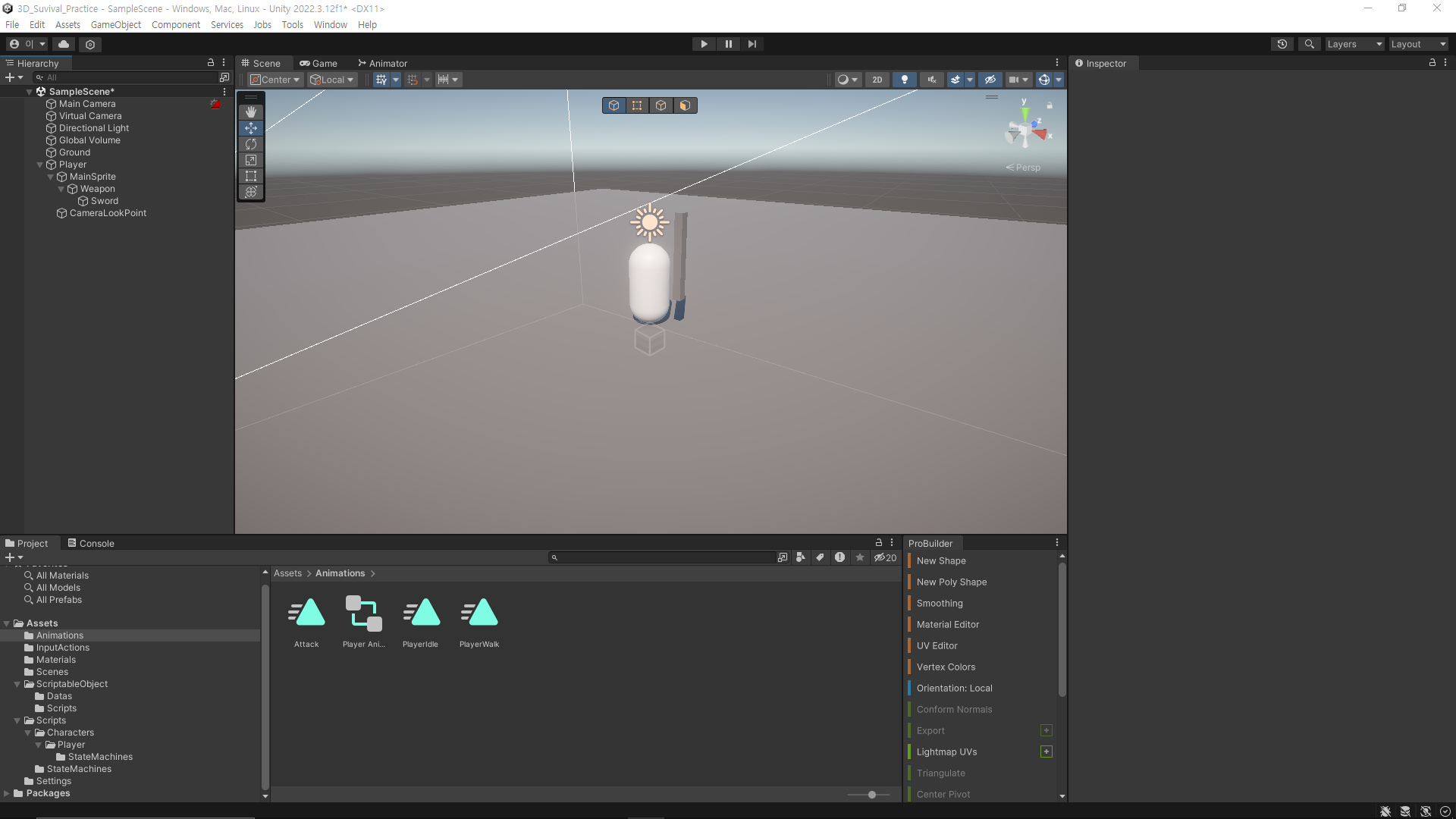Open the Component menu
This screenshot has height=819, width=1456.
(176, 25)
